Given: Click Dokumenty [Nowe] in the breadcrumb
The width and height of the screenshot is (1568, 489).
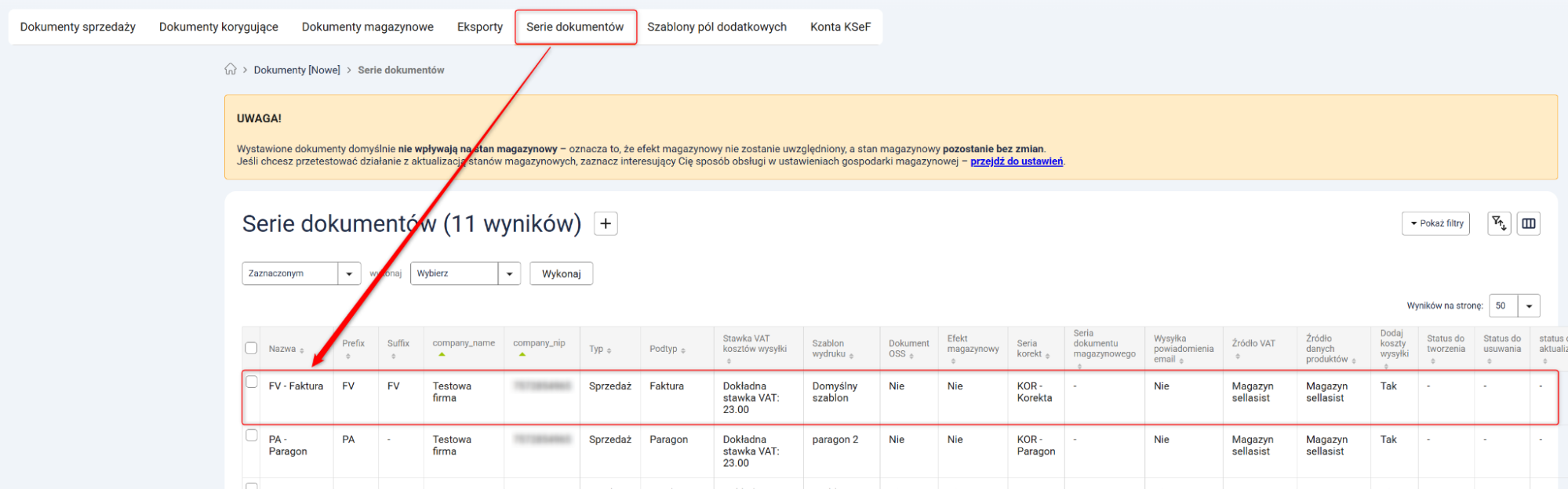Looking at the screenshot, I should pyautogui.click(x=297, y=70).
